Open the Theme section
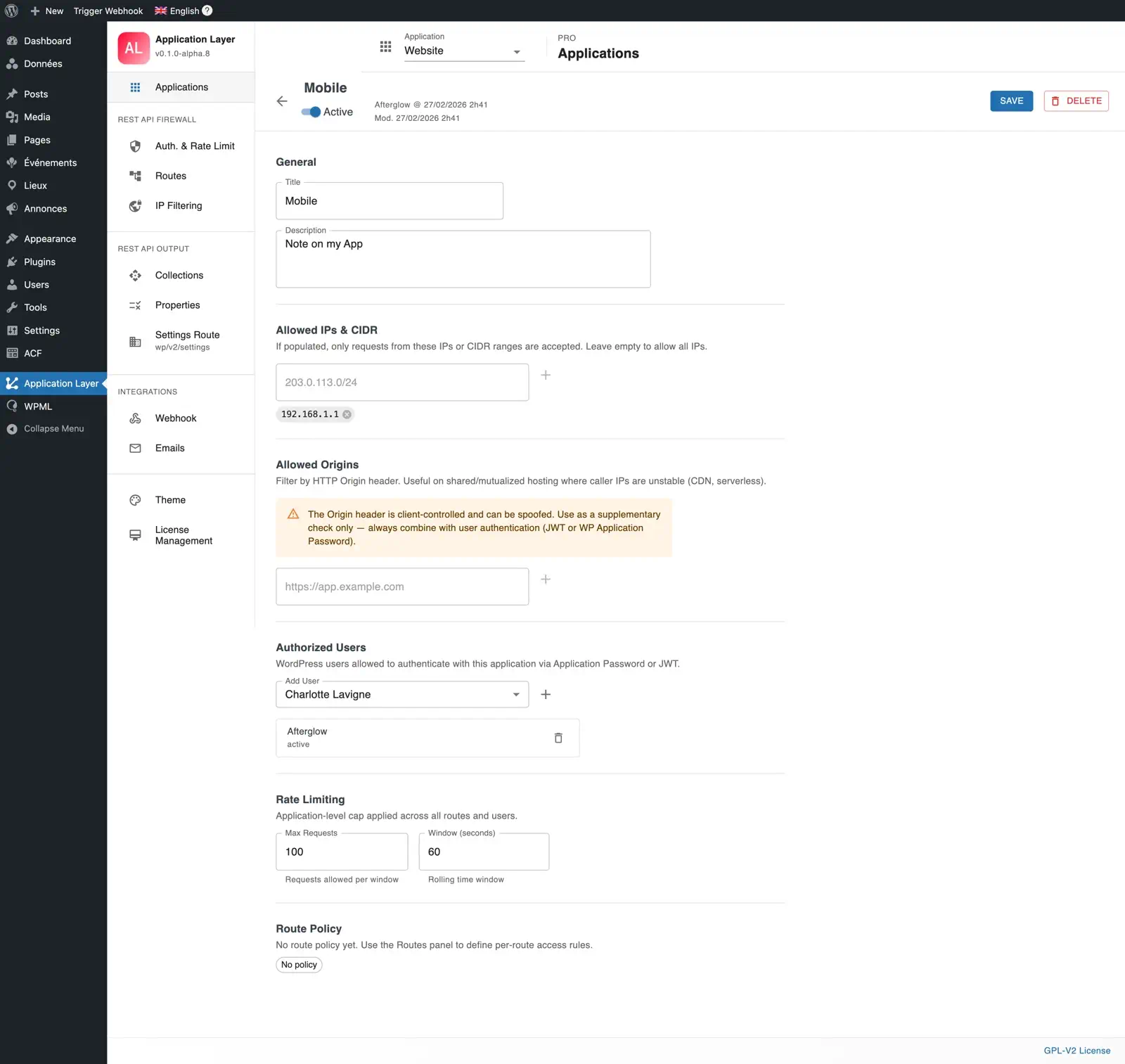Image resolution: width=1125 pixels, height=1064 pixels. pos(169,499)
